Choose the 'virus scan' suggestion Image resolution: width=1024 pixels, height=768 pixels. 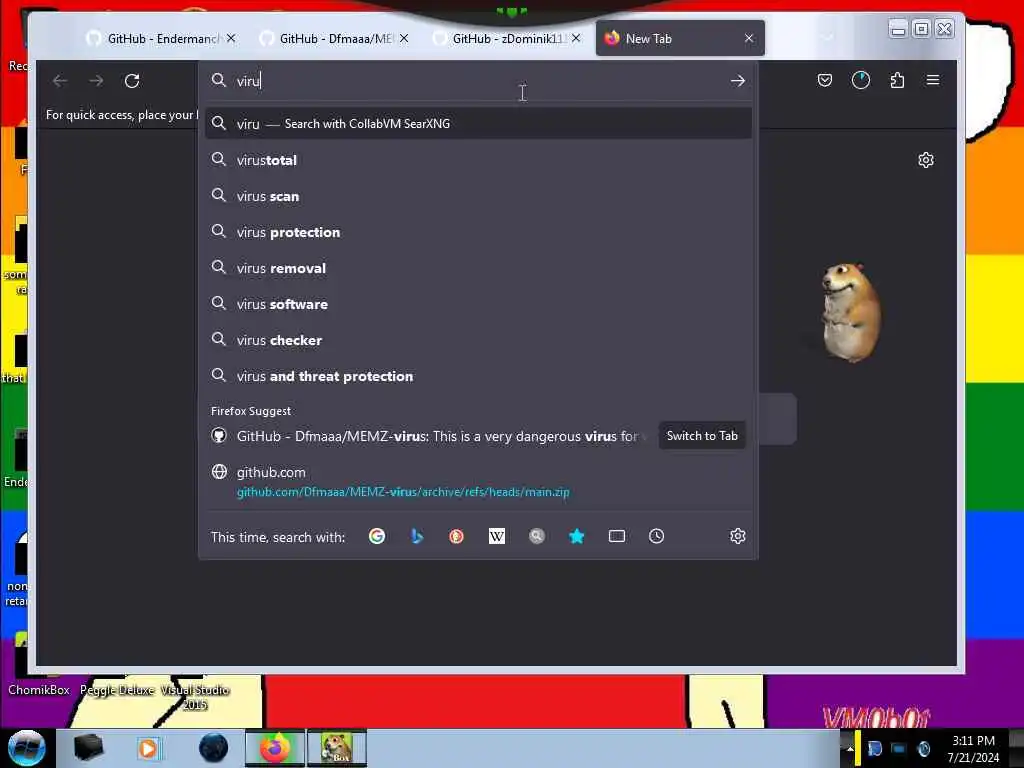coord(478,196)
